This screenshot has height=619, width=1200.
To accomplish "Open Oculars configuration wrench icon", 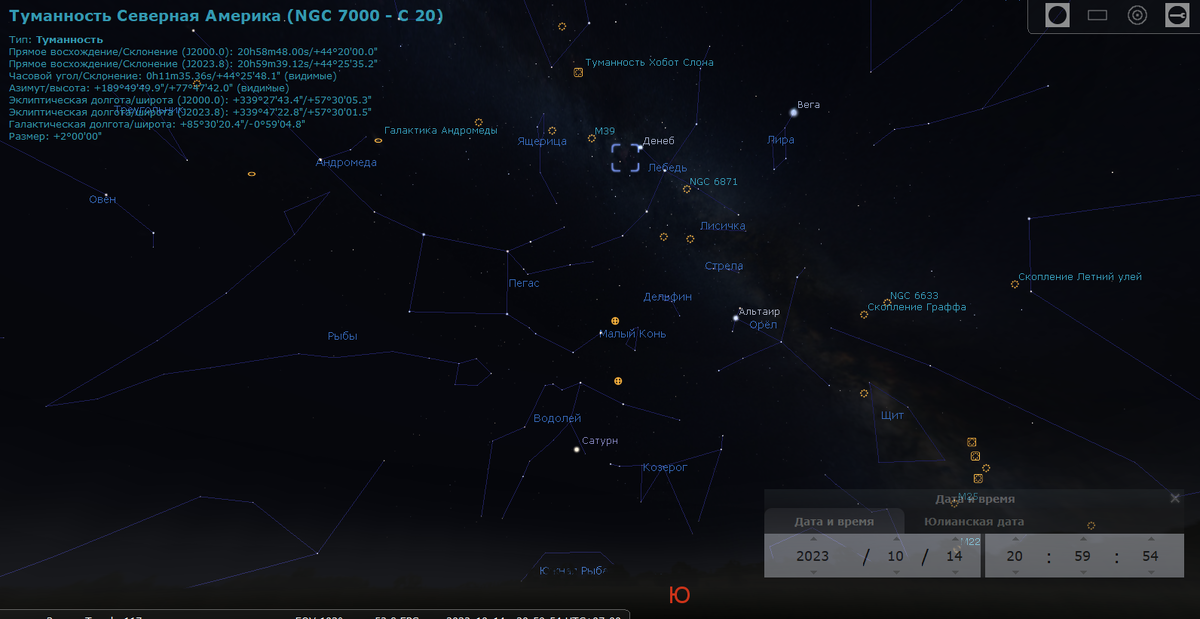I will point(1177,15).
